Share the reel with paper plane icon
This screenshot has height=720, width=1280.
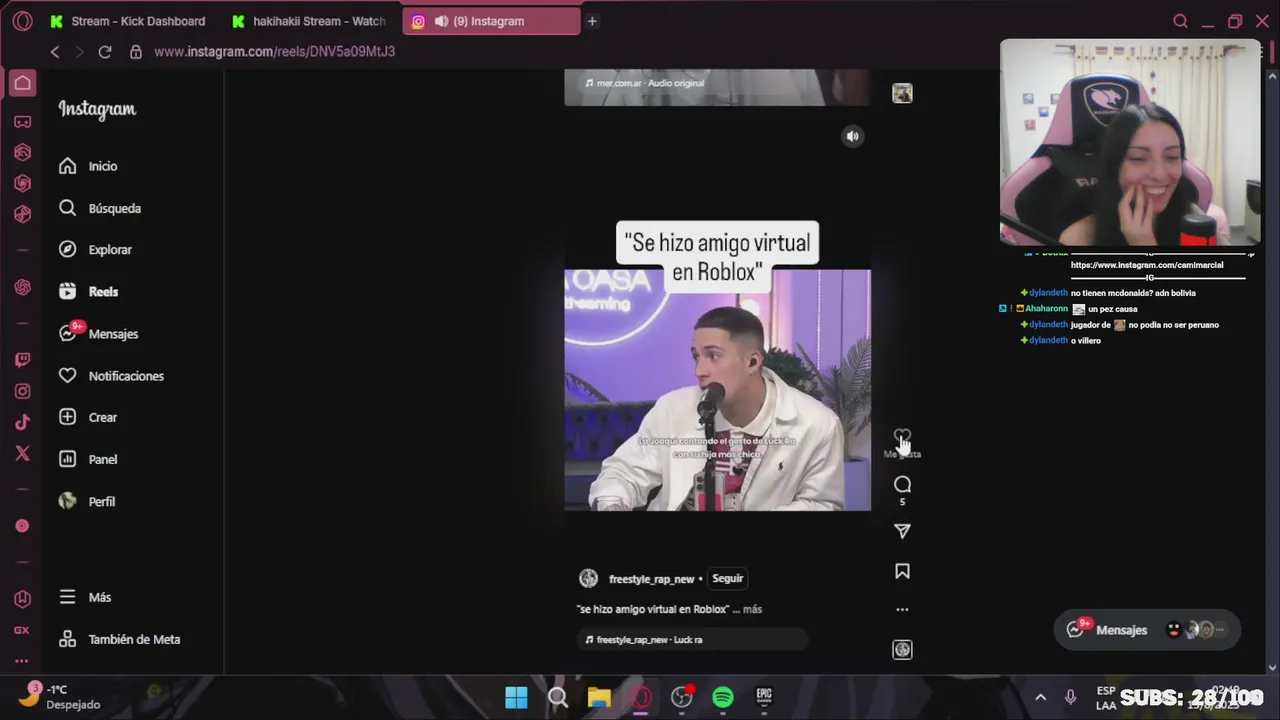(x=902, y=531)
